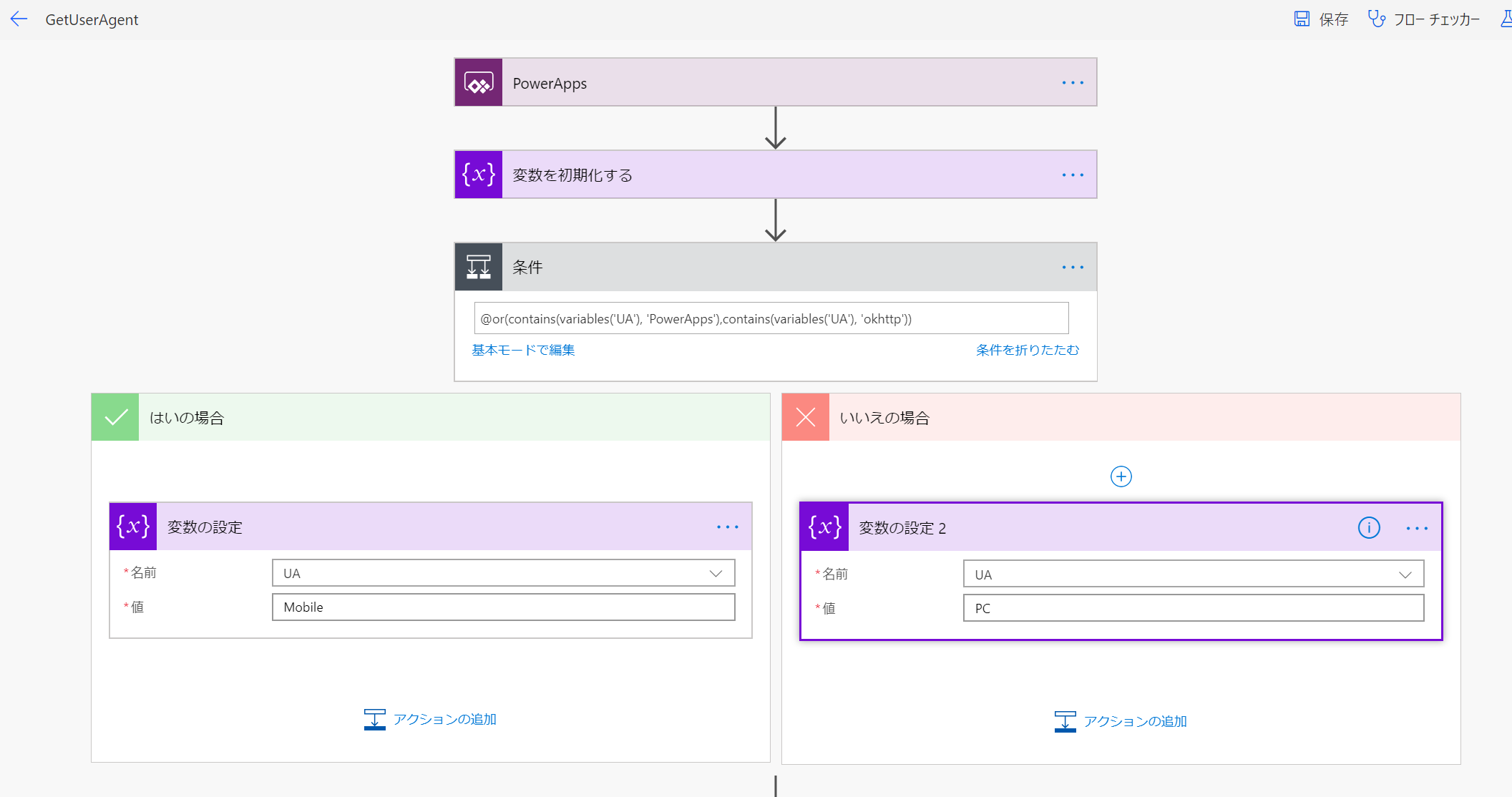Collapse the condition via 条件を折りたたむ
This screenshot has width=1512, height=797.
pos(1028,350)
